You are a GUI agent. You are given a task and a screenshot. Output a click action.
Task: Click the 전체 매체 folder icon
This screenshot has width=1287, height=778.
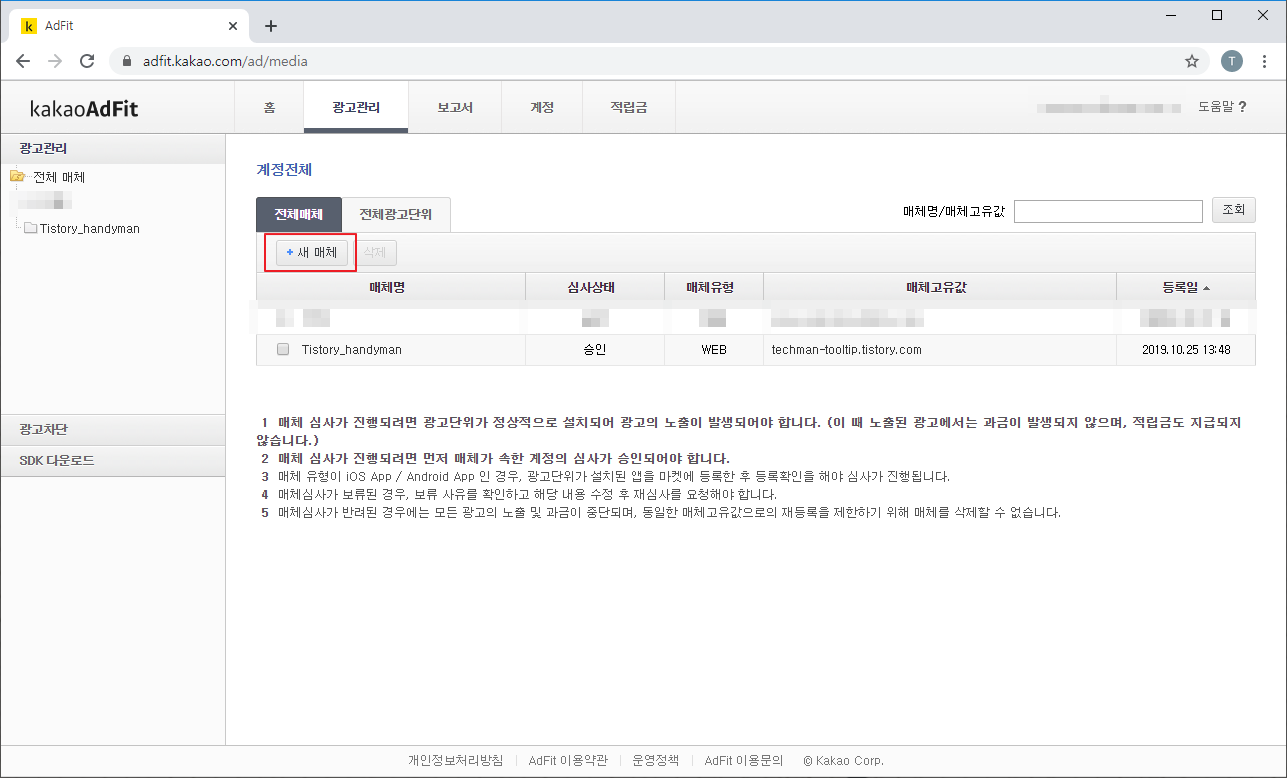click(x=17, y=177)
